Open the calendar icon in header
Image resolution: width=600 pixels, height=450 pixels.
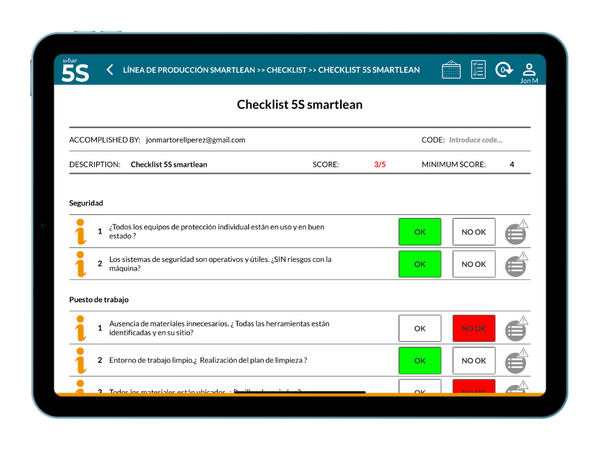tap(451, 70)
